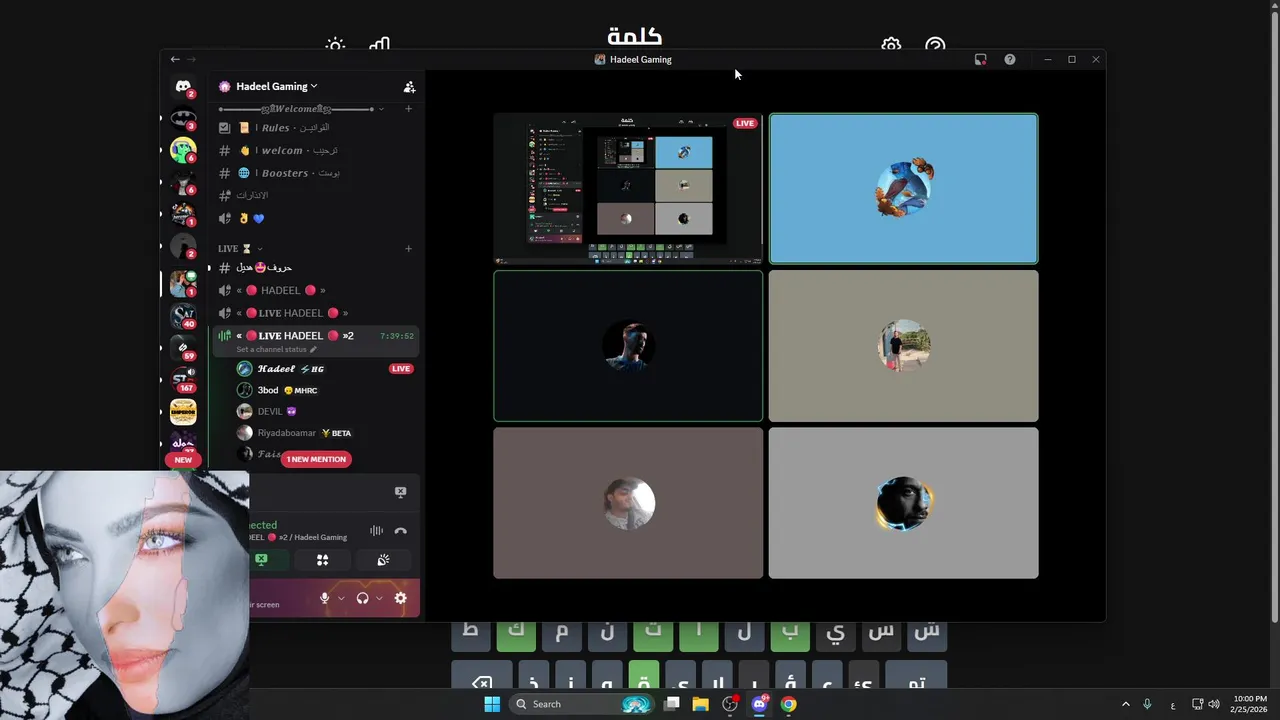Open the green cartoon avatar server
Viewport: 1280px width, 720px height.
183,150
